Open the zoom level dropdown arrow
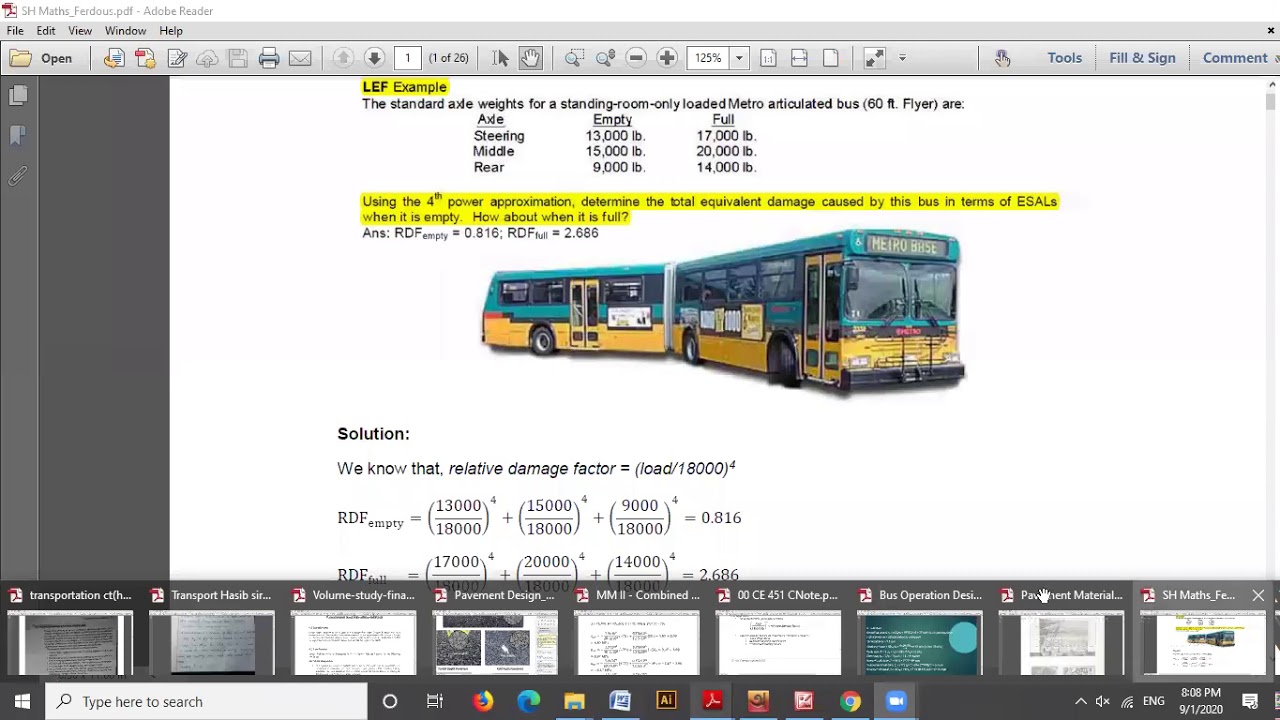This screenshot has width=1280, height=720. click(739, 58)
